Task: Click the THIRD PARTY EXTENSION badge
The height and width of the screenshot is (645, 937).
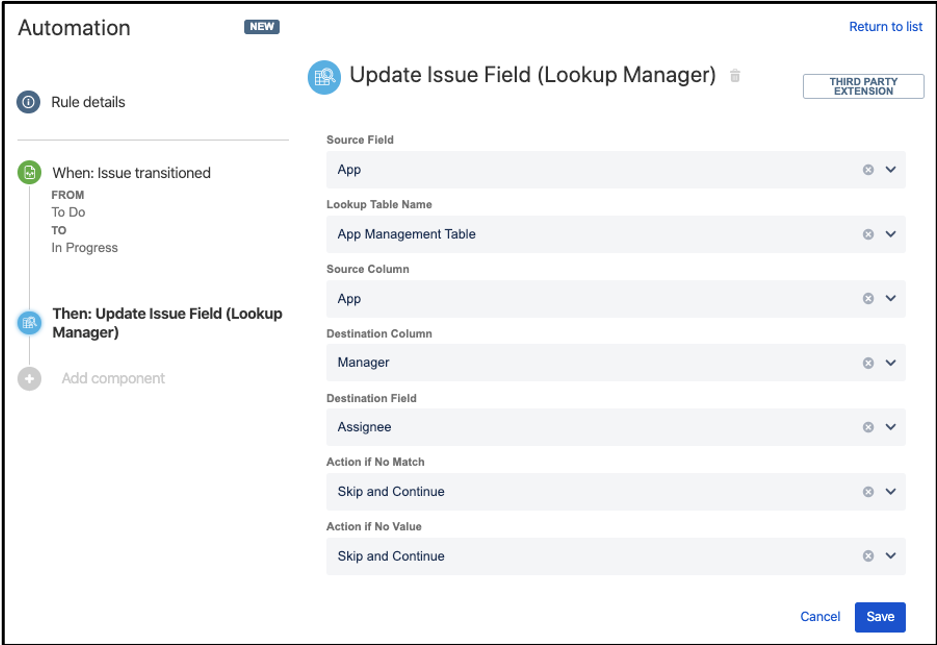Action: (862, 86)
